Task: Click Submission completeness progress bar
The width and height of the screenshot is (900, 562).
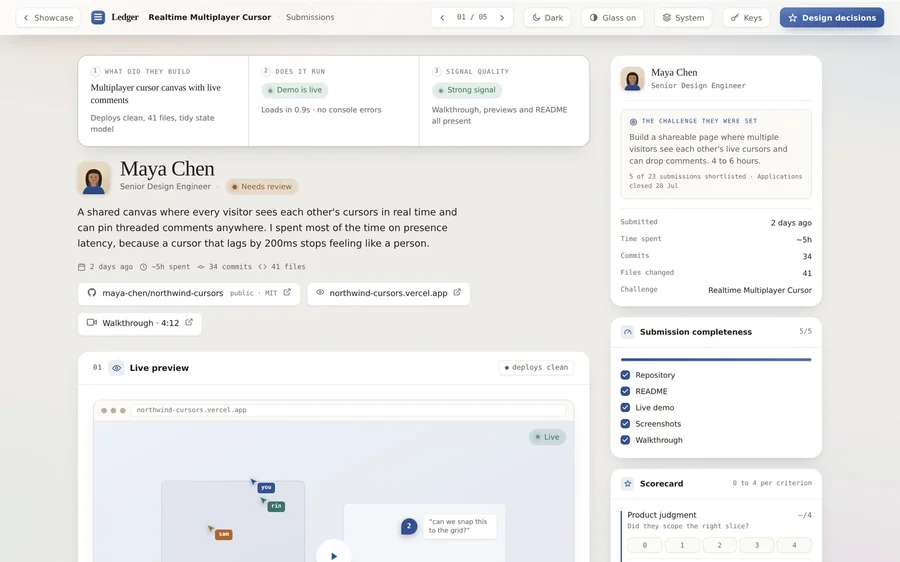Action: (x=716, y=359)
